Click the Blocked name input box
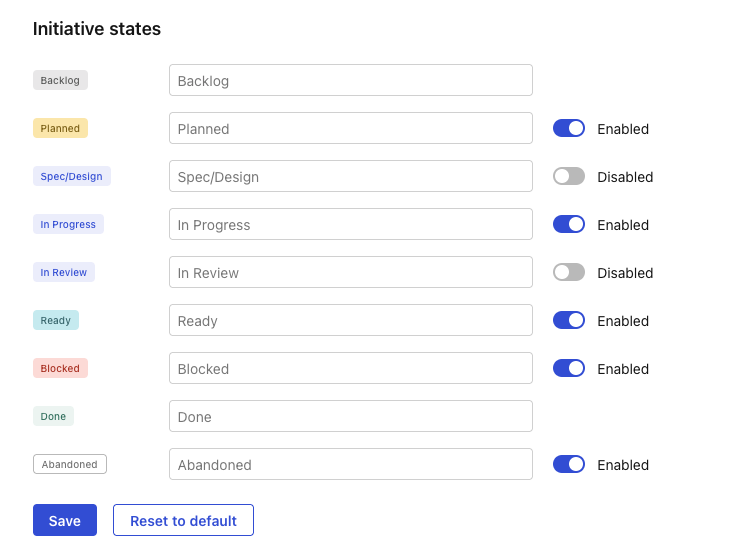This screenshot has height=559, width=730. tap(350, 368)
